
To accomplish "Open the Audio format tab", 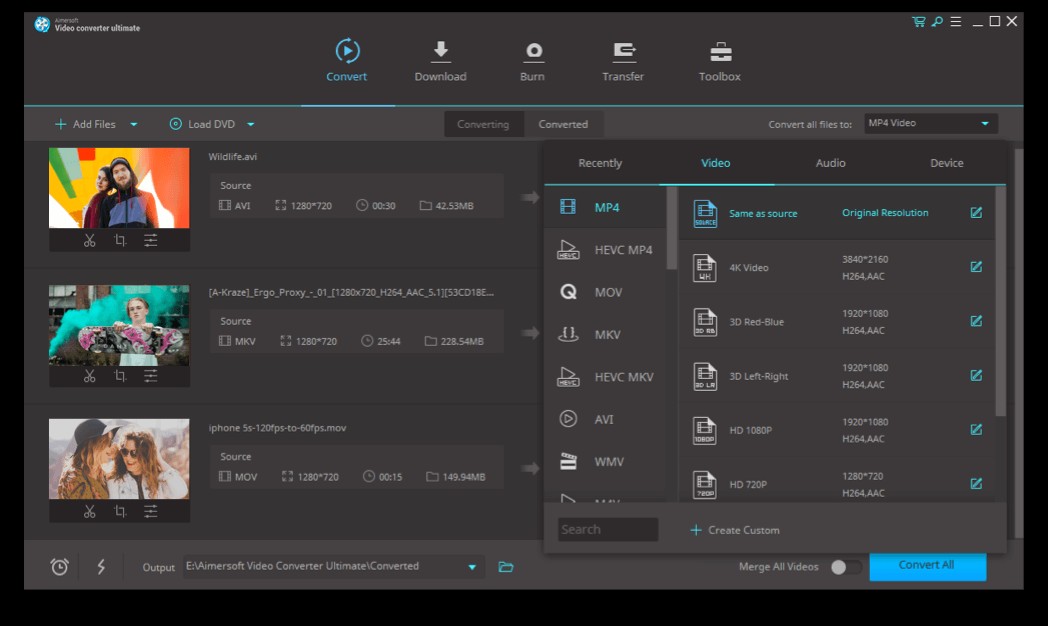I will [x=830, y=162].
